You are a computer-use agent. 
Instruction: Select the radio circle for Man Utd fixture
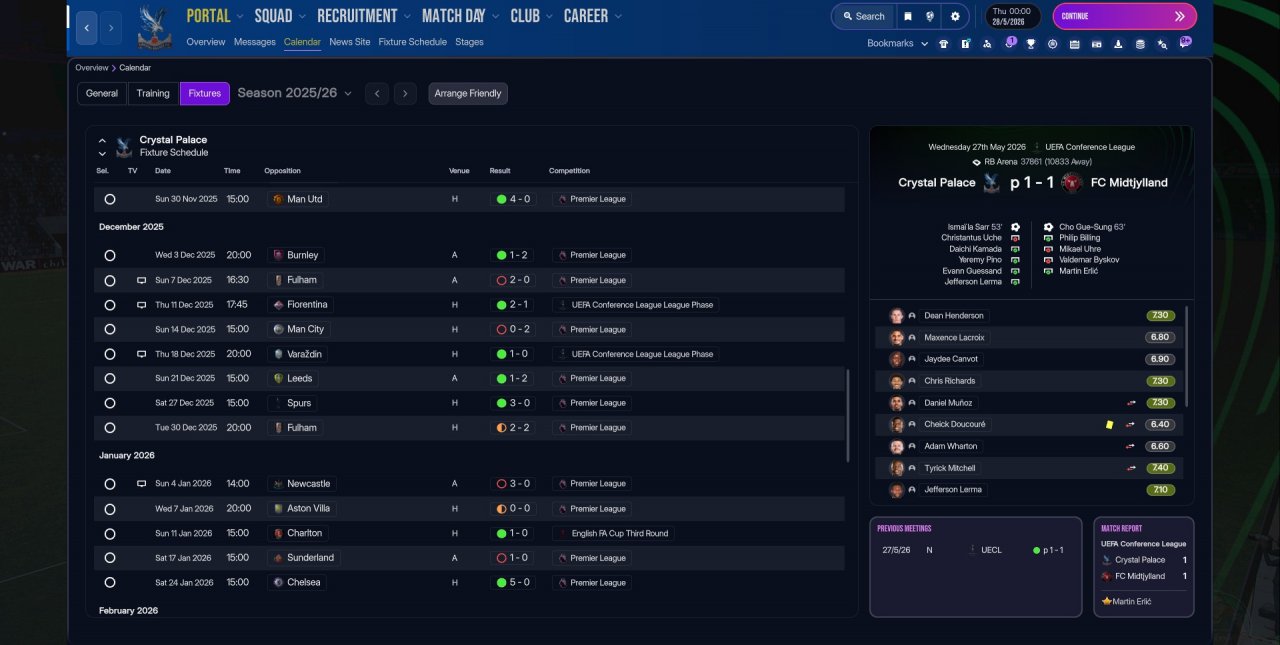pos(110,199)
